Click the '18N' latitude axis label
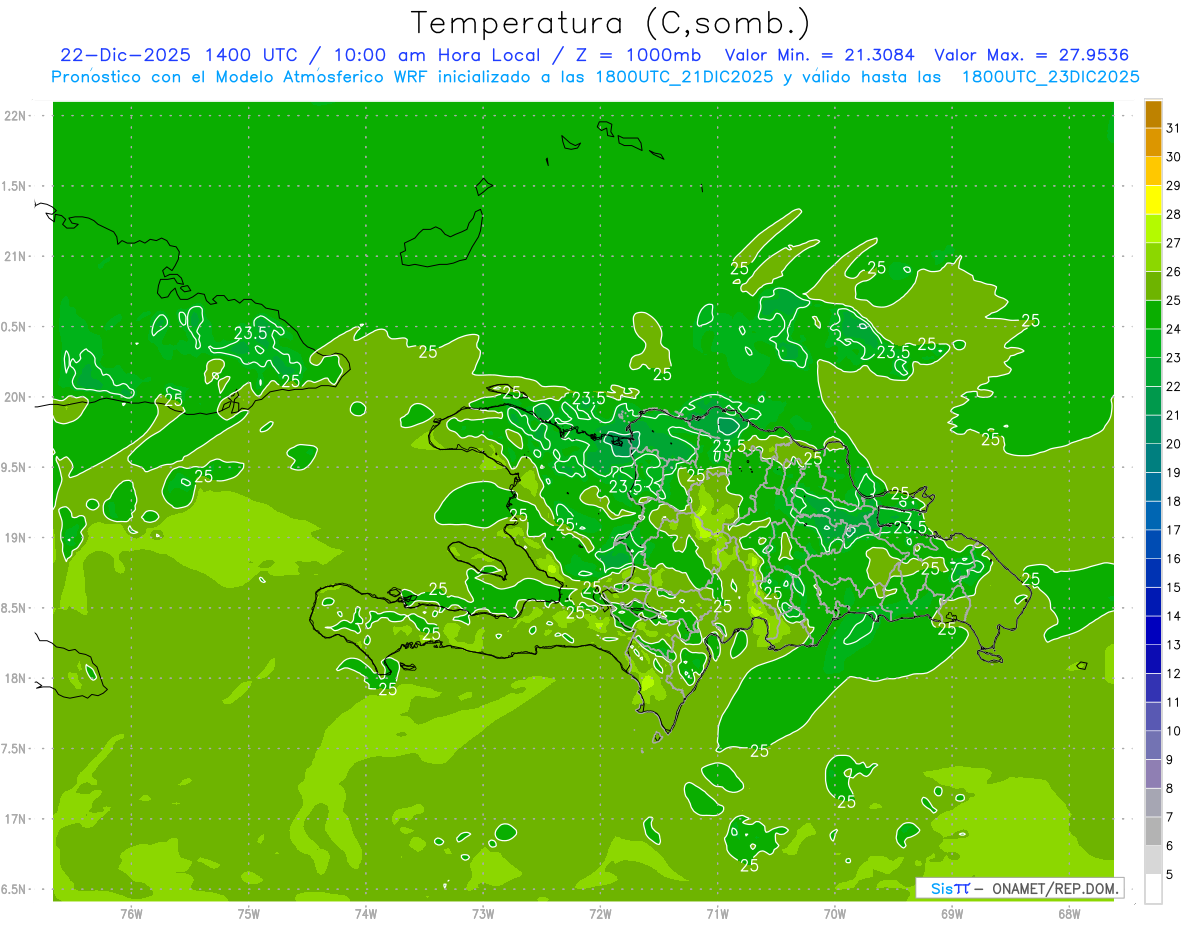Image resolution: width=1200 pixels, height=927 pixels. [x=17, y=678]
